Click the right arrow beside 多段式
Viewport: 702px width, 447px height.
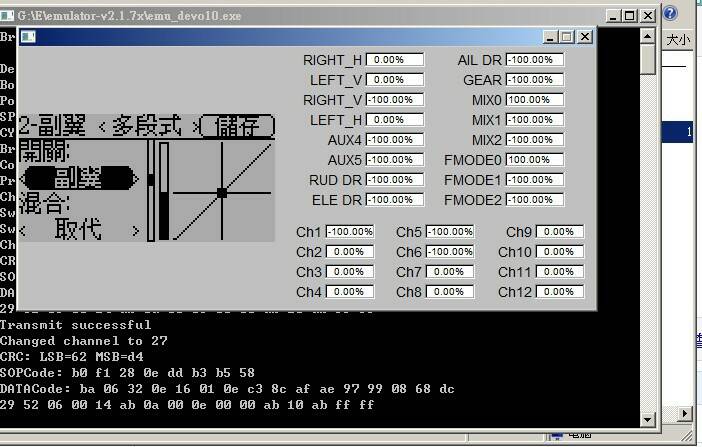click(x=196, y=127)
